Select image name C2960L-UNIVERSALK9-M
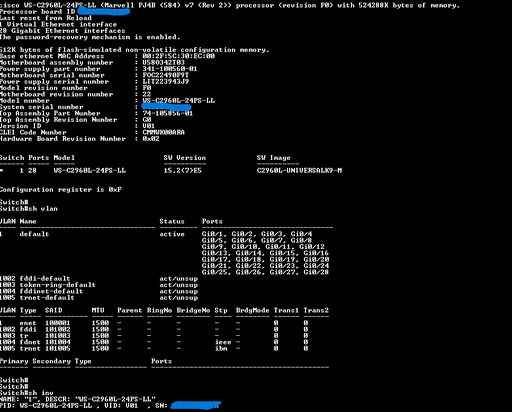512x412 pixels. point(299,170)
